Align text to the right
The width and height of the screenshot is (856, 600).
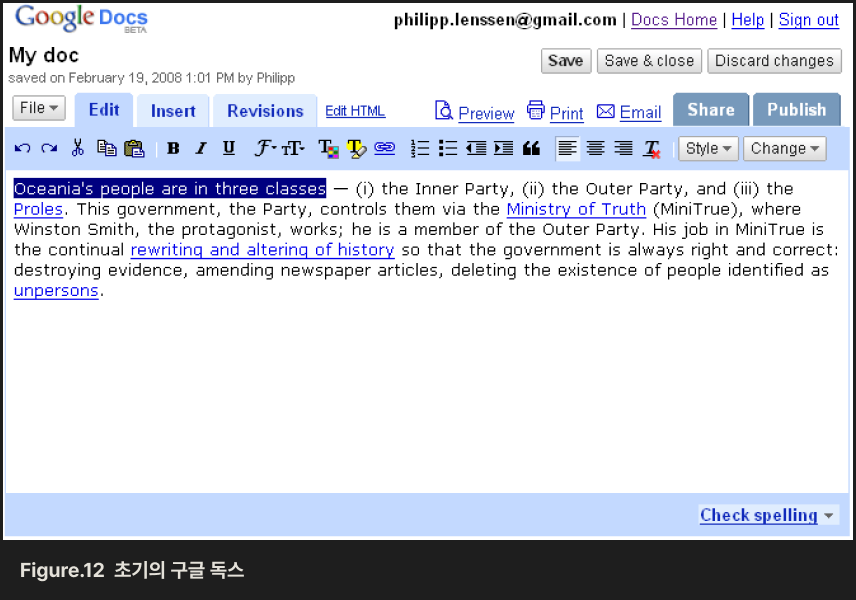point(623,148)
